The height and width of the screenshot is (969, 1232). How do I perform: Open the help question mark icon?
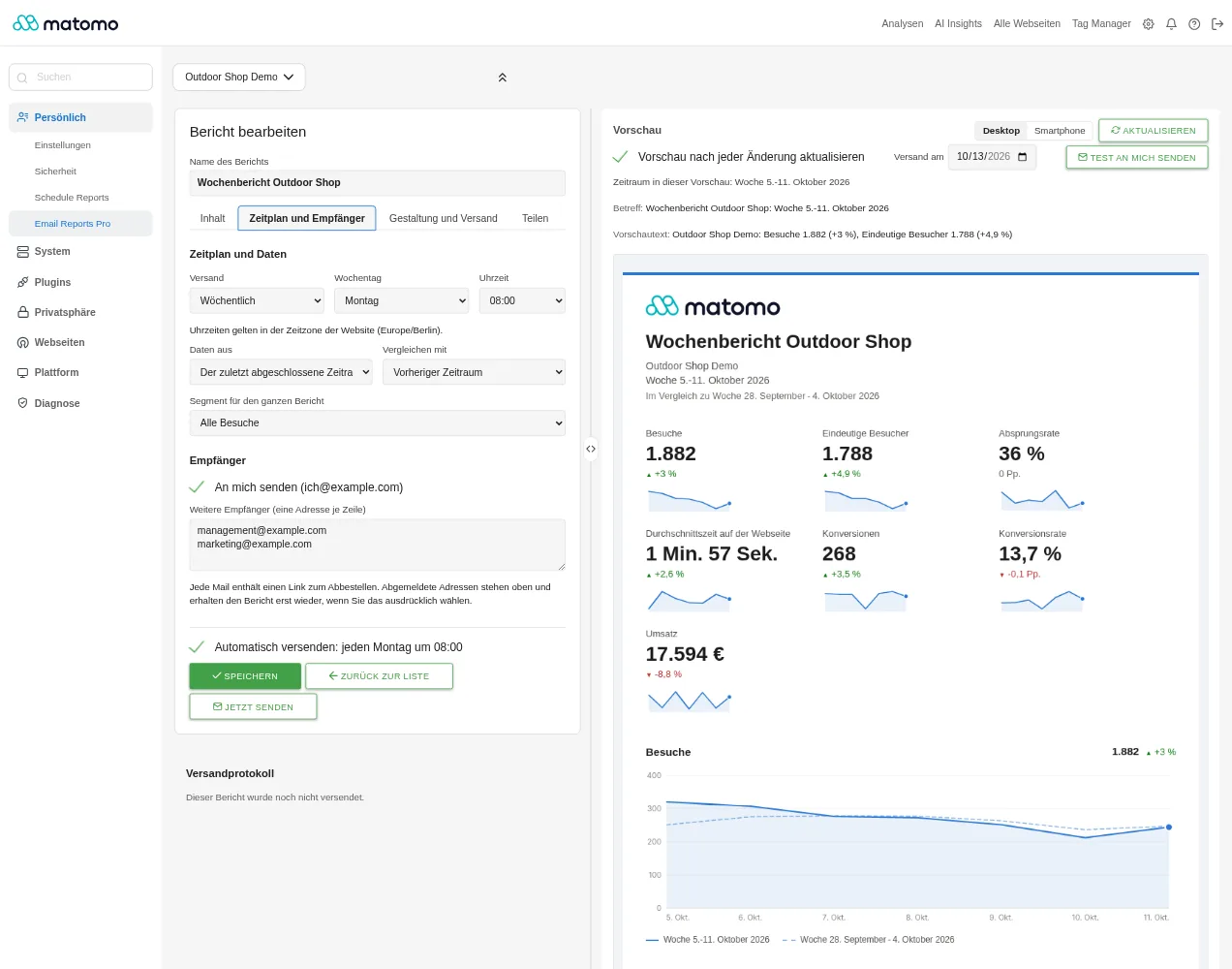click(x=1194, y=24)
